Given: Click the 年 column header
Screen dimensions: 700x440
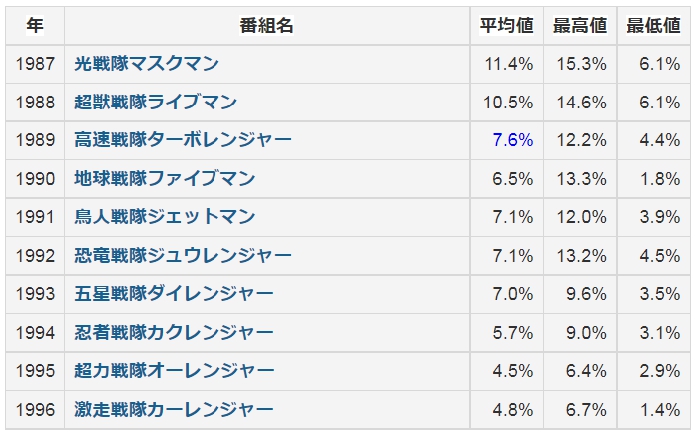Looking at the screenshot, I should (34, 26).
